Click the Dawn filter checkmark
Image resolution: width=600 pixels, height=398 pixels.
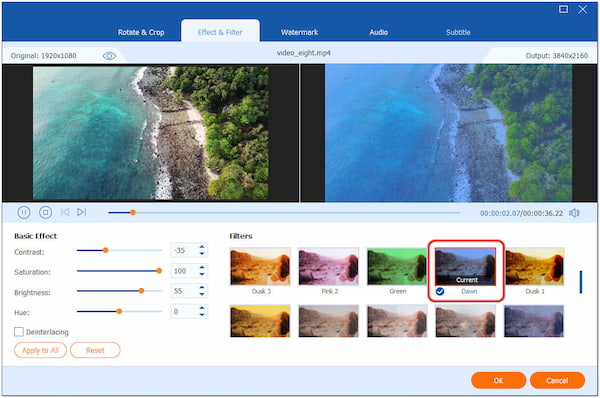[440, 292]
